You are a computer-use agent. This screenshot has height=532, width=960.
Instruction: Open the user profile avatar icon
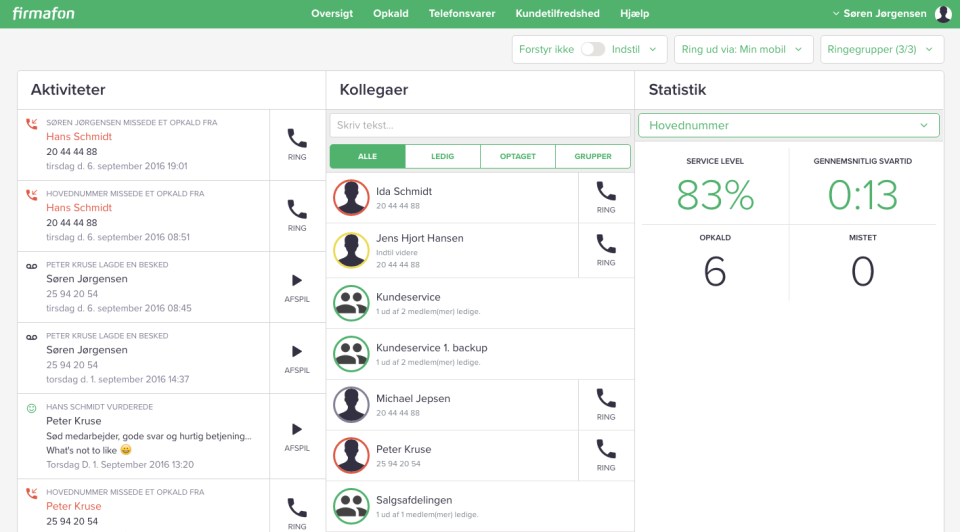click(943, 13)
